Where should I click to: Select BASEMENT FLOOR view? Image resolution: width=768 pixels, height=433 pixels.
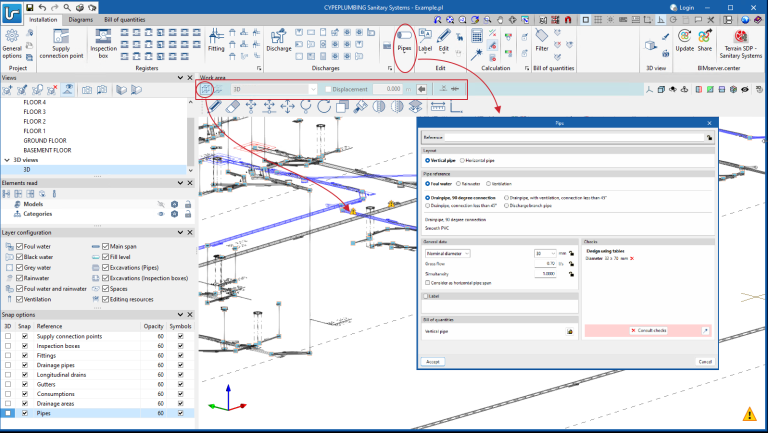tap(48, 150)
